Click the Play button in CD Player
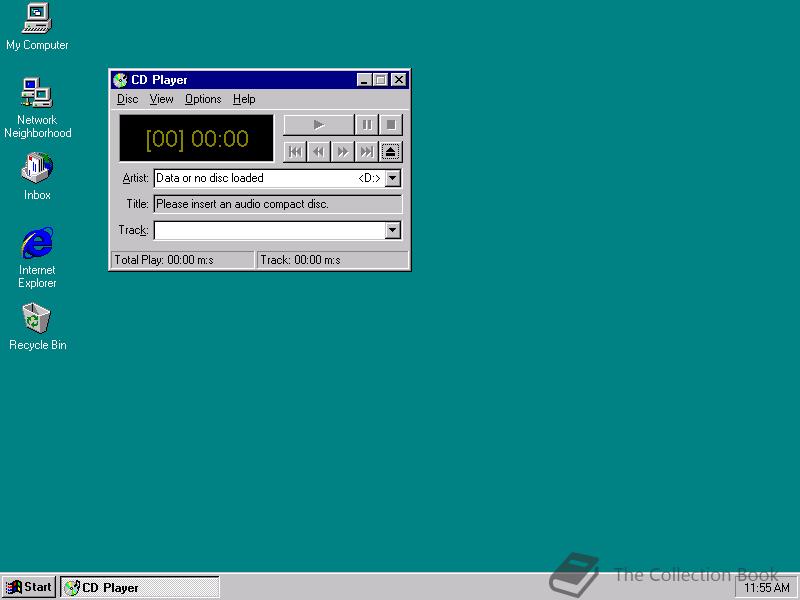The image size is (800, 600). 318,125
